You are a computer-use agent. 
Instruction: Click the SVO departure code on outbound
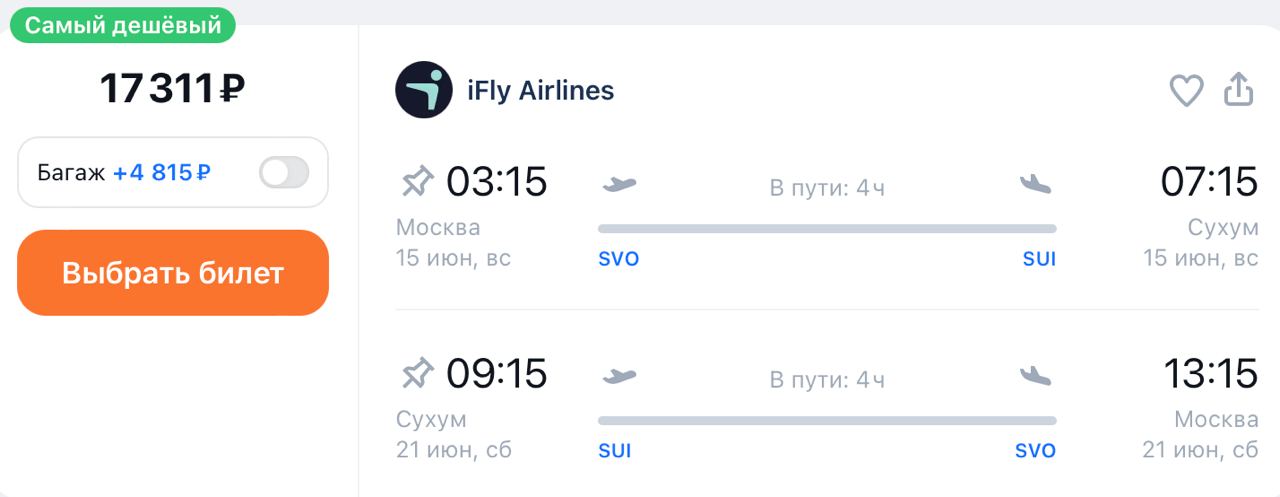click(618, 259)
